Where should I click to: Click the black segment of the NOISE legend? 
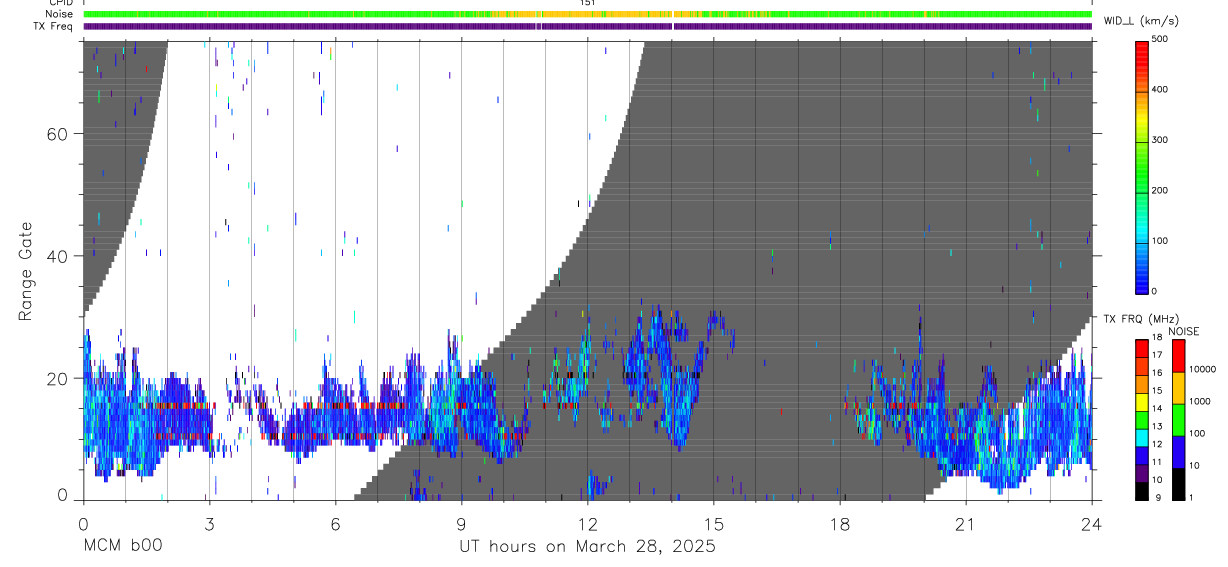(1178, 484)
